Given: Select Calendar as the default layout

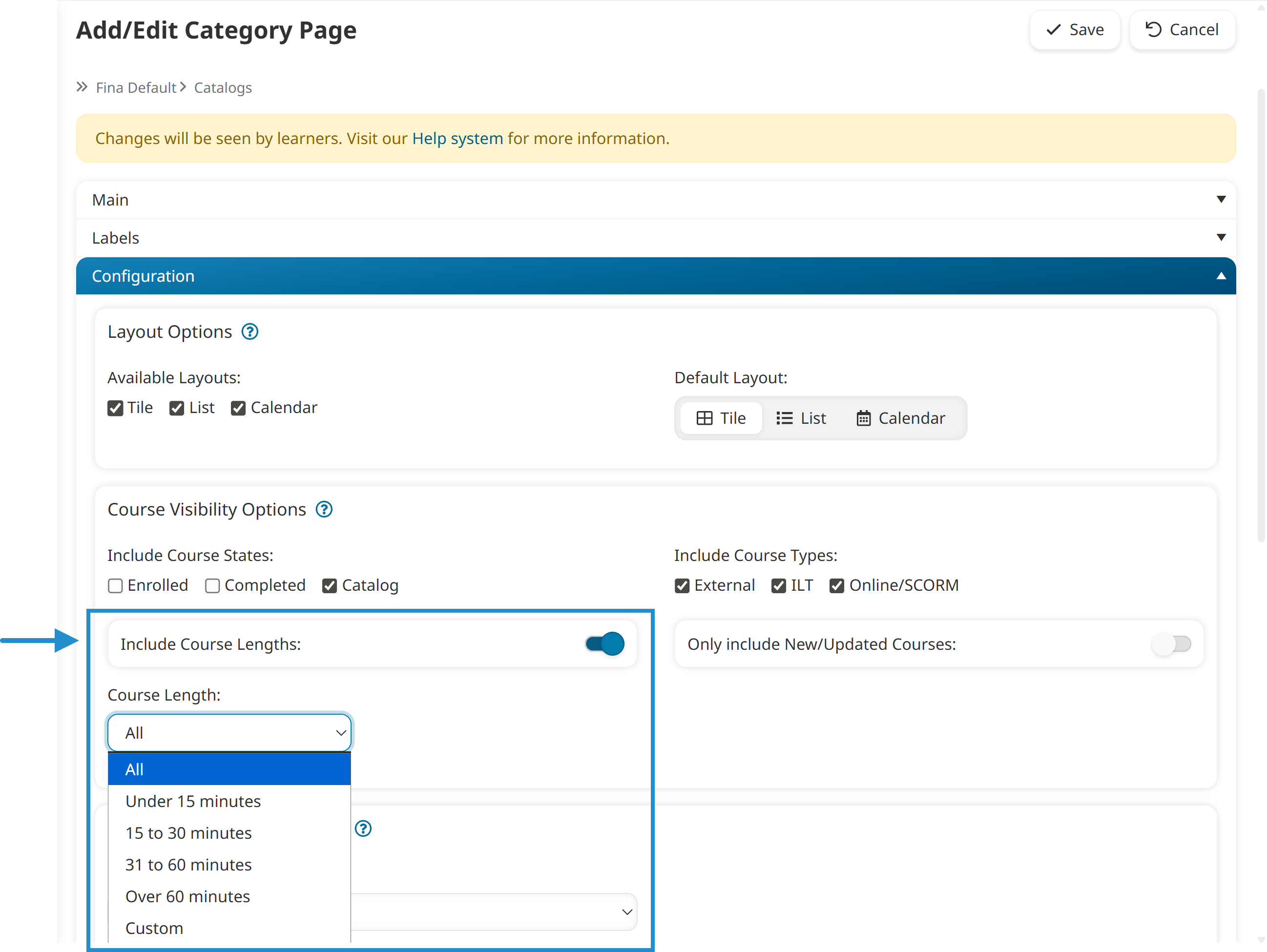Looking at the screenshot, I should pyautogui.click(x=901, y=418).
